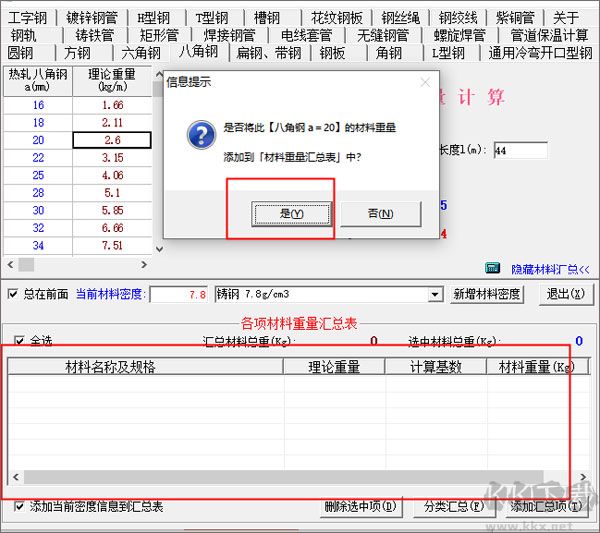Click the 当前材料密度 value field 7.8

pyautogui.click(x=179, y=294)
